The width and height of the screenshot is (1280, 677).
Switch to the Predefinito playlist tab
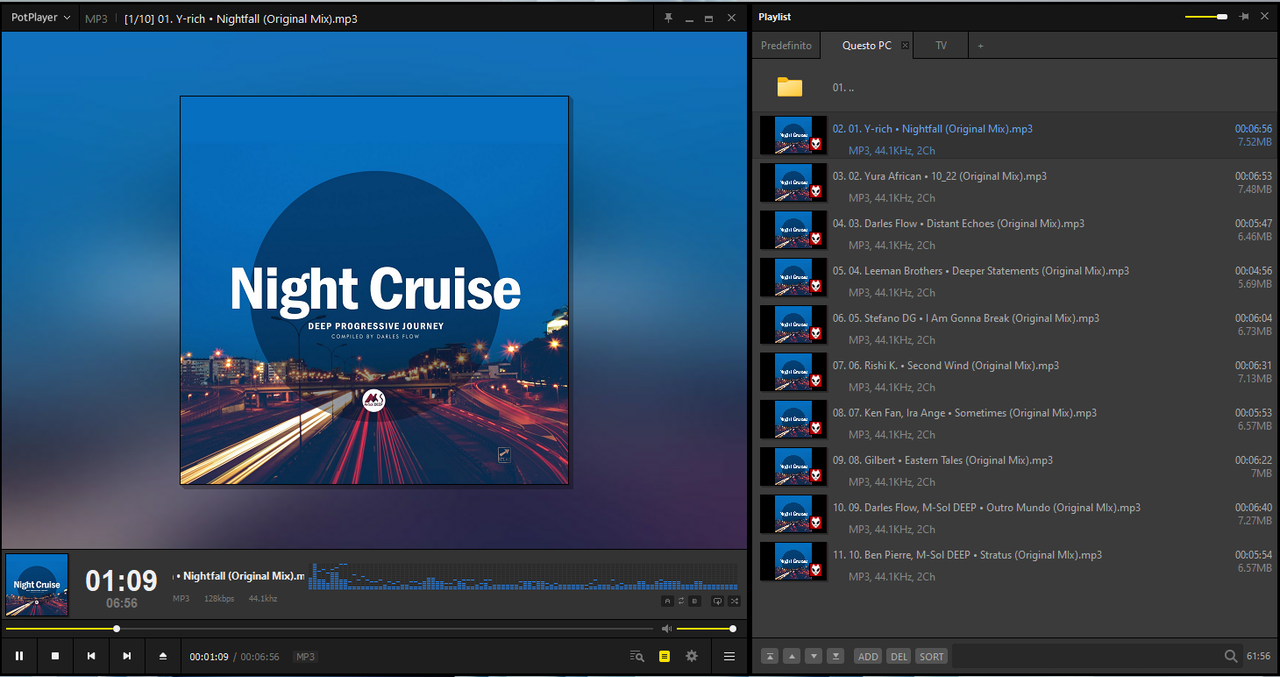(786, 45)
